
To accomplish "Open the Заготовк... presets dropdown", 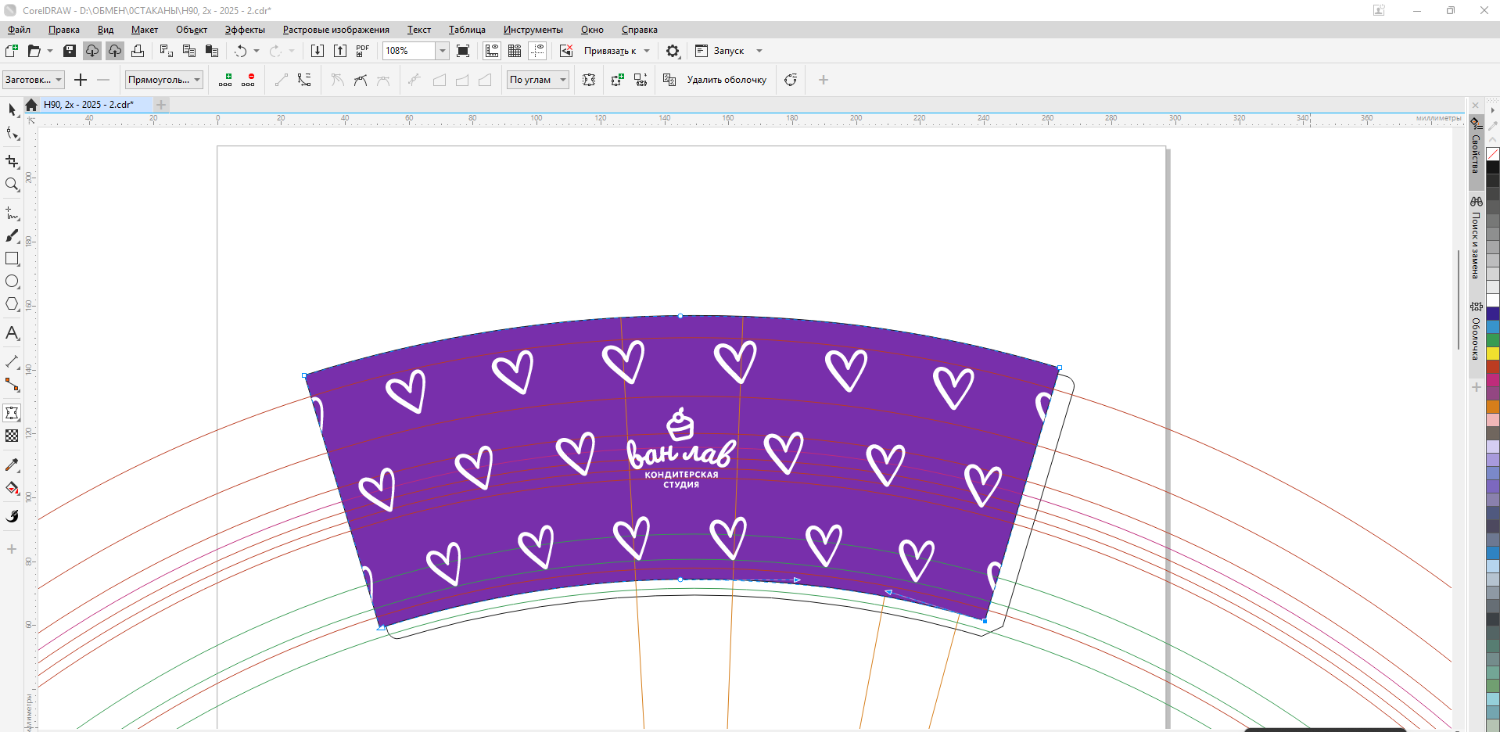I will pos(34,80).
